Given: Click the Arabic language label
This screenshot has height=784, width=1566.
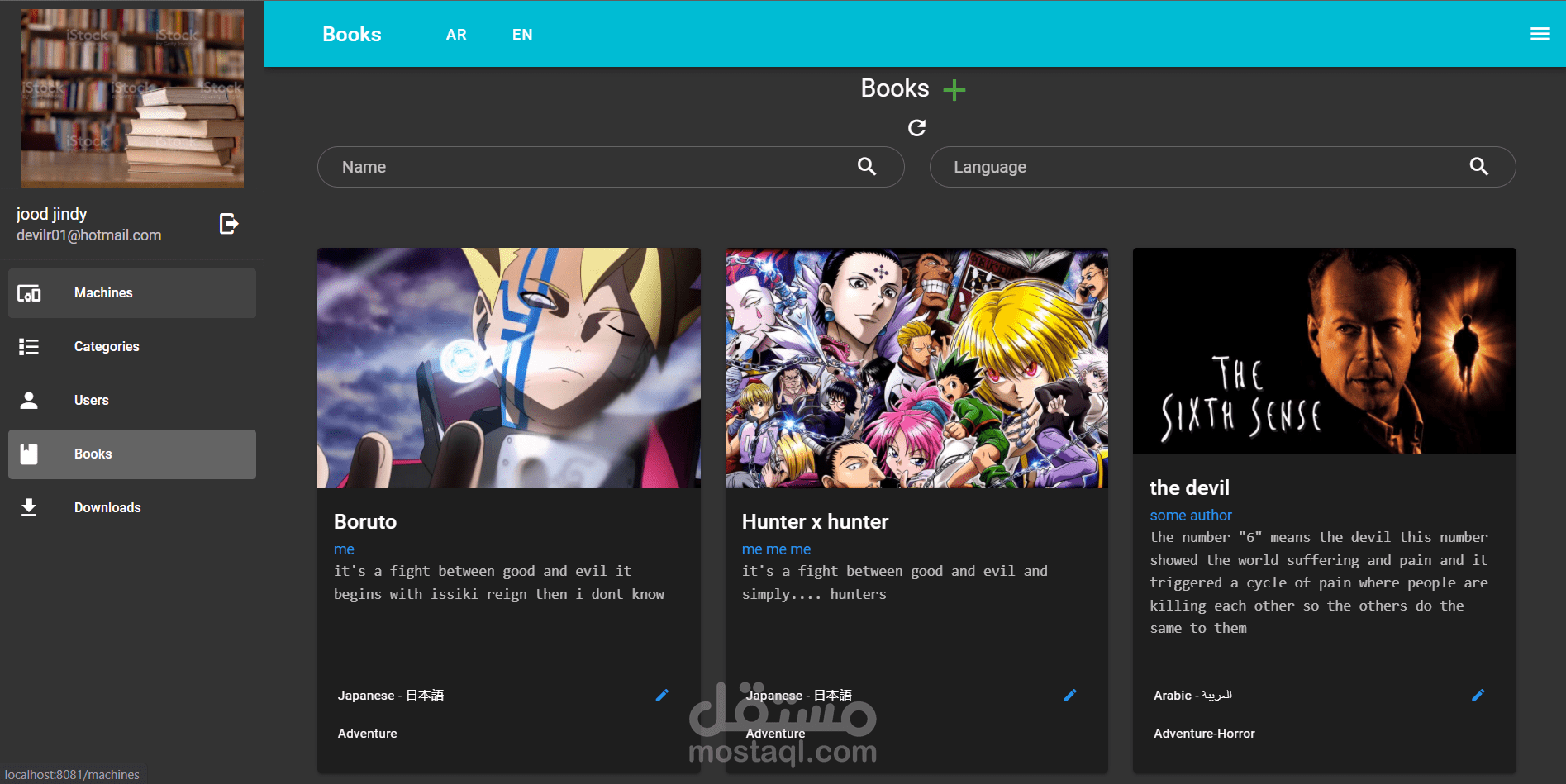Looking at the screenshot, I should click(x=1193, y=696).
